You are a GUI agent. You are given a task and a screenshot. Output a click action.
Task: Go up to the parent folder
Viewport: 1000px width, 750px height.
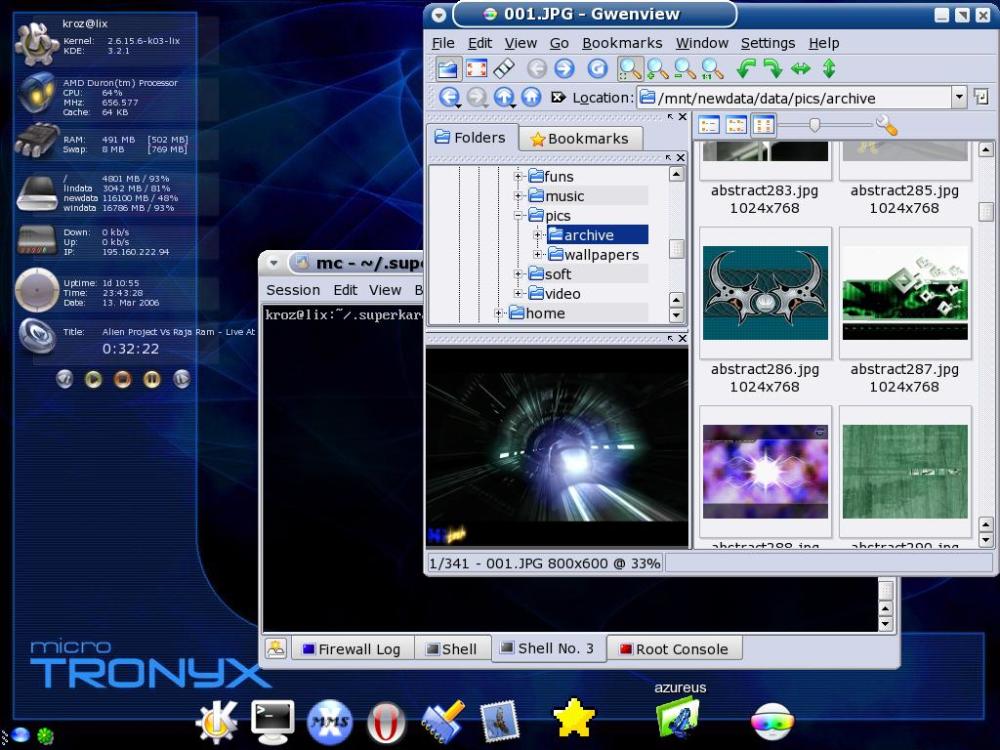pos(504,98)
